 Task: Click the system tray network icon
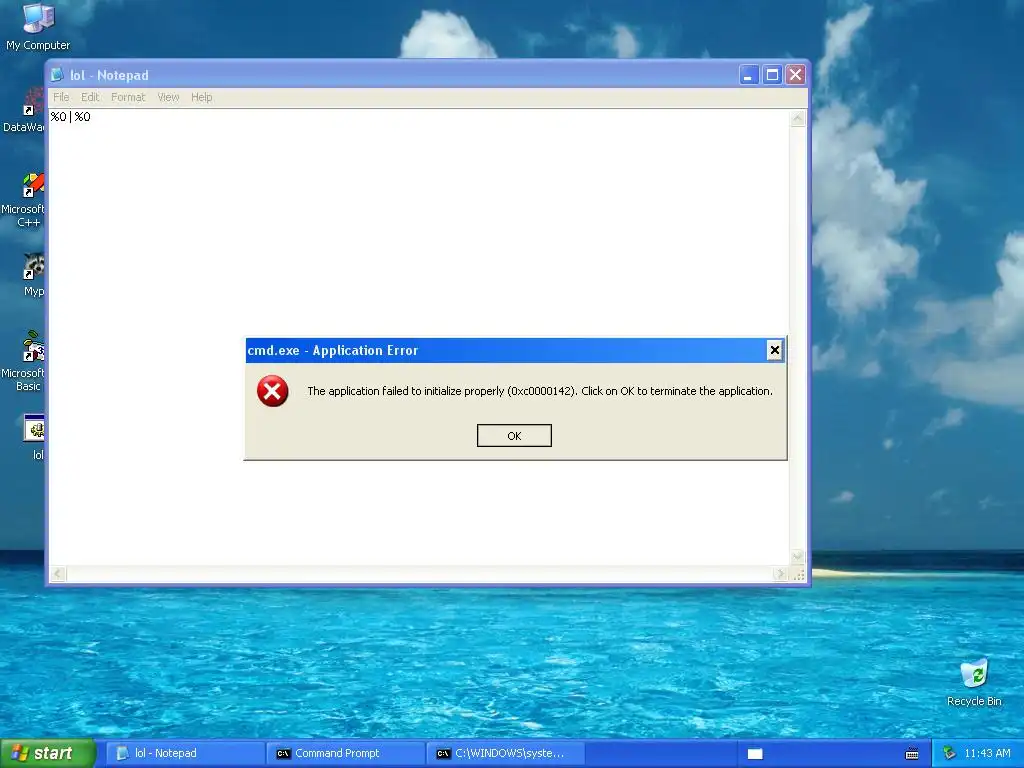(x=949, y=754)
